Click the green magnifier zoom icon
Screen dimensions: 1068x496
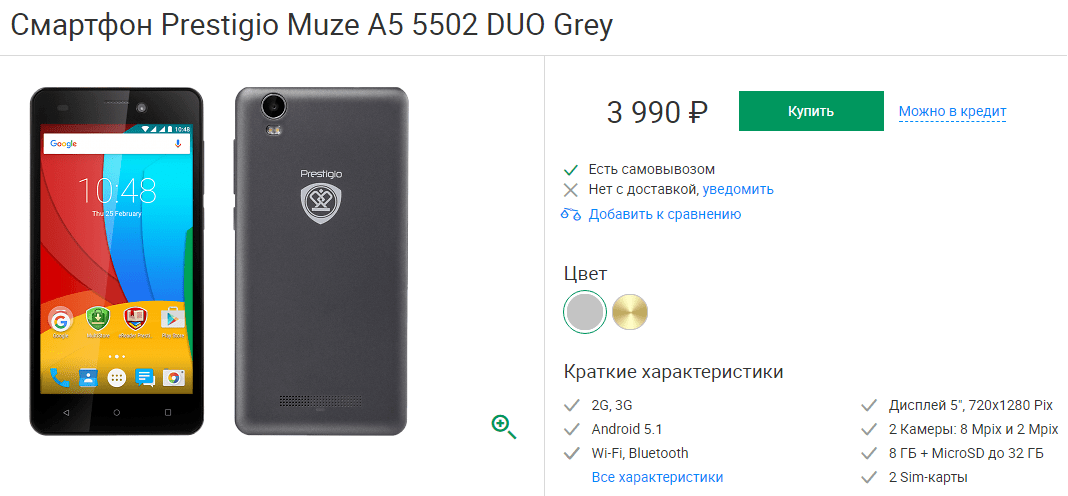coord(504,427)
